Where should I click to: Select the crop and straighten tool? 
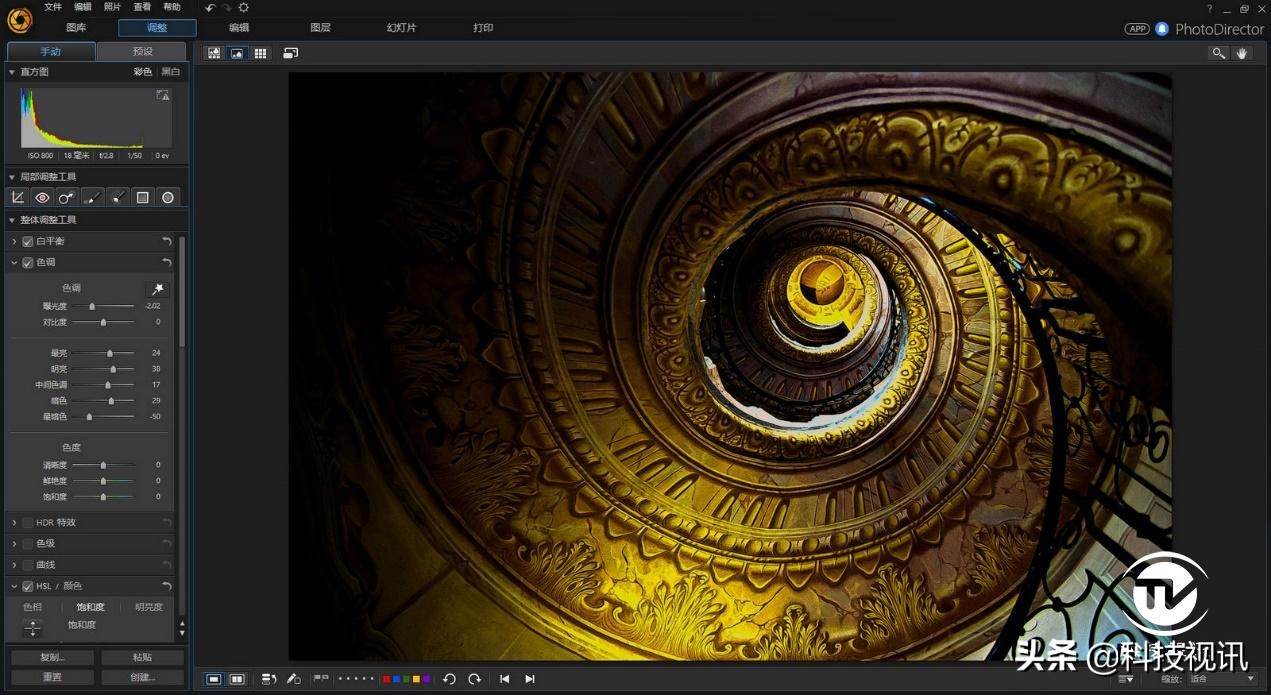[17, 198]
